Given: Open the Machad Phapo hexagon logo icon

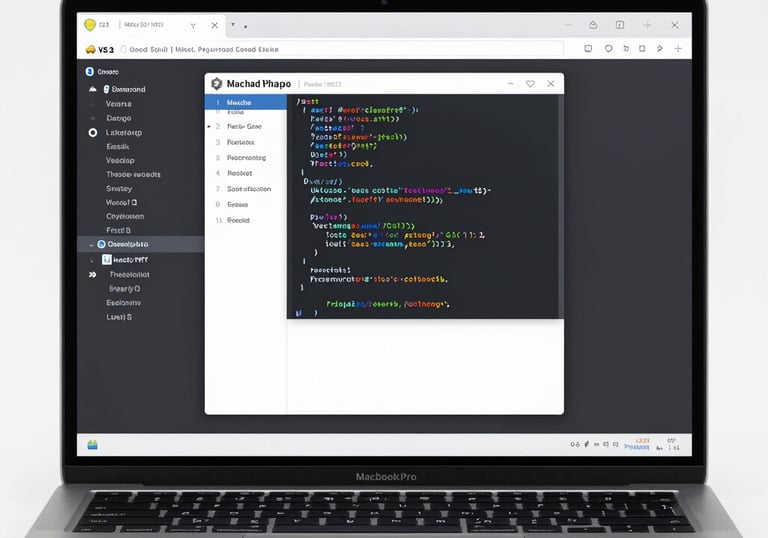Looking at the screenshot, I should [x=216, y=84].
